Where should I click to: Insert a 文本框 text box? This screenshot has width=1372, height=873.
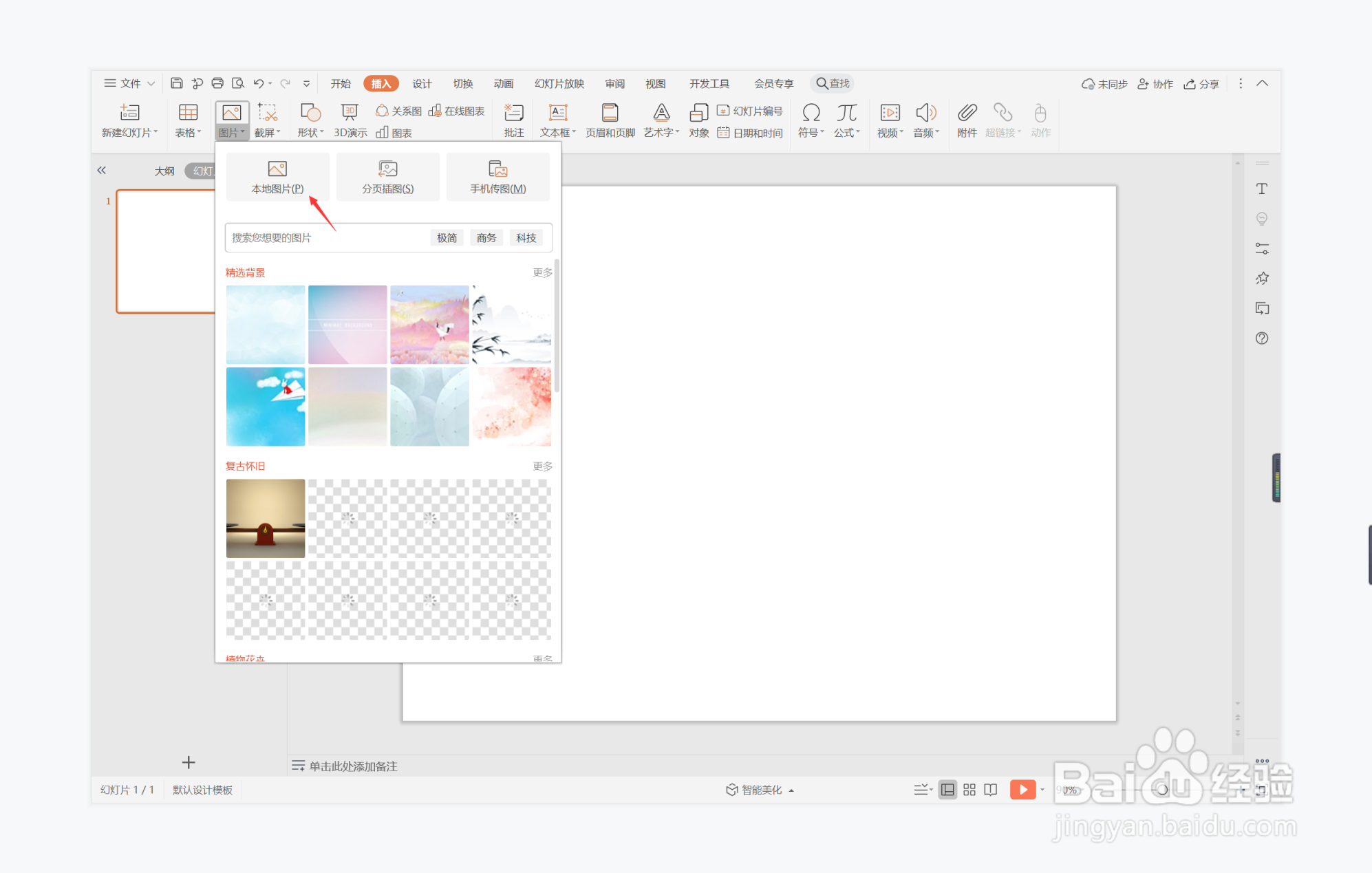coord(557,114)
